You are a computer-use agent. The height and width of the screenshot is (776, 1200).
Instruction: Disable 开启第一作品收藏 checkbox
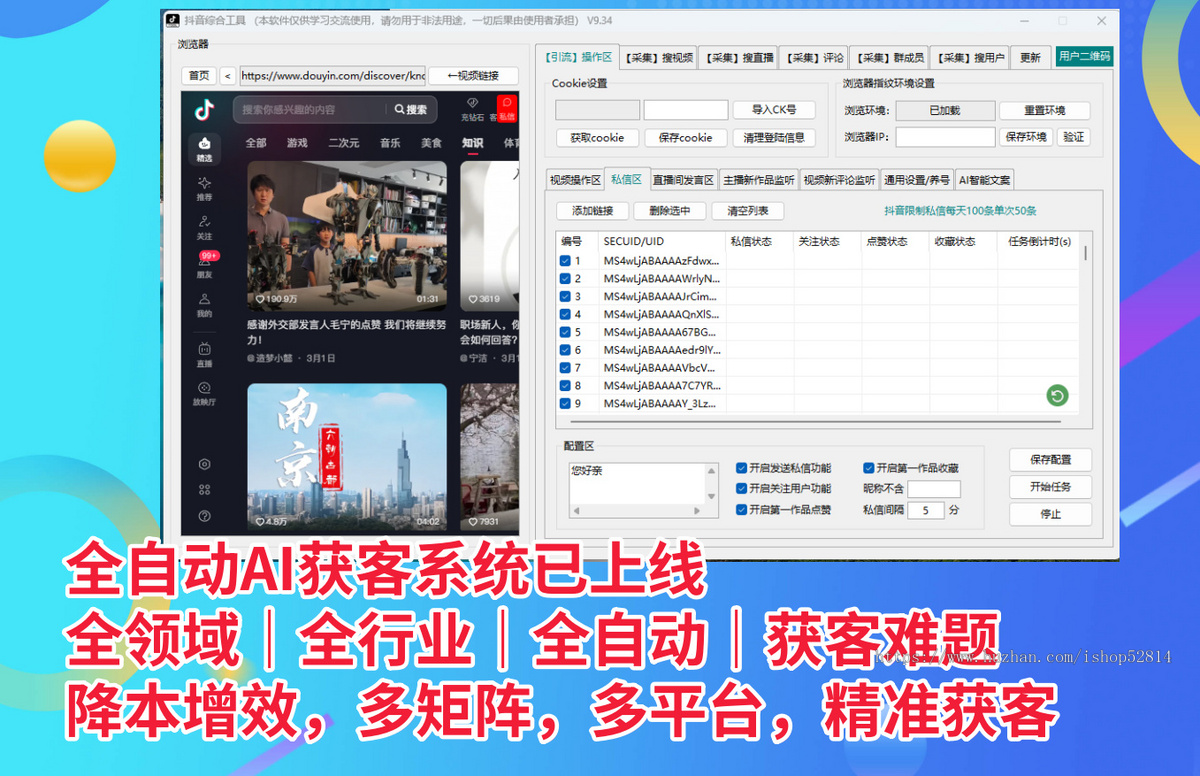pos(868,468)
